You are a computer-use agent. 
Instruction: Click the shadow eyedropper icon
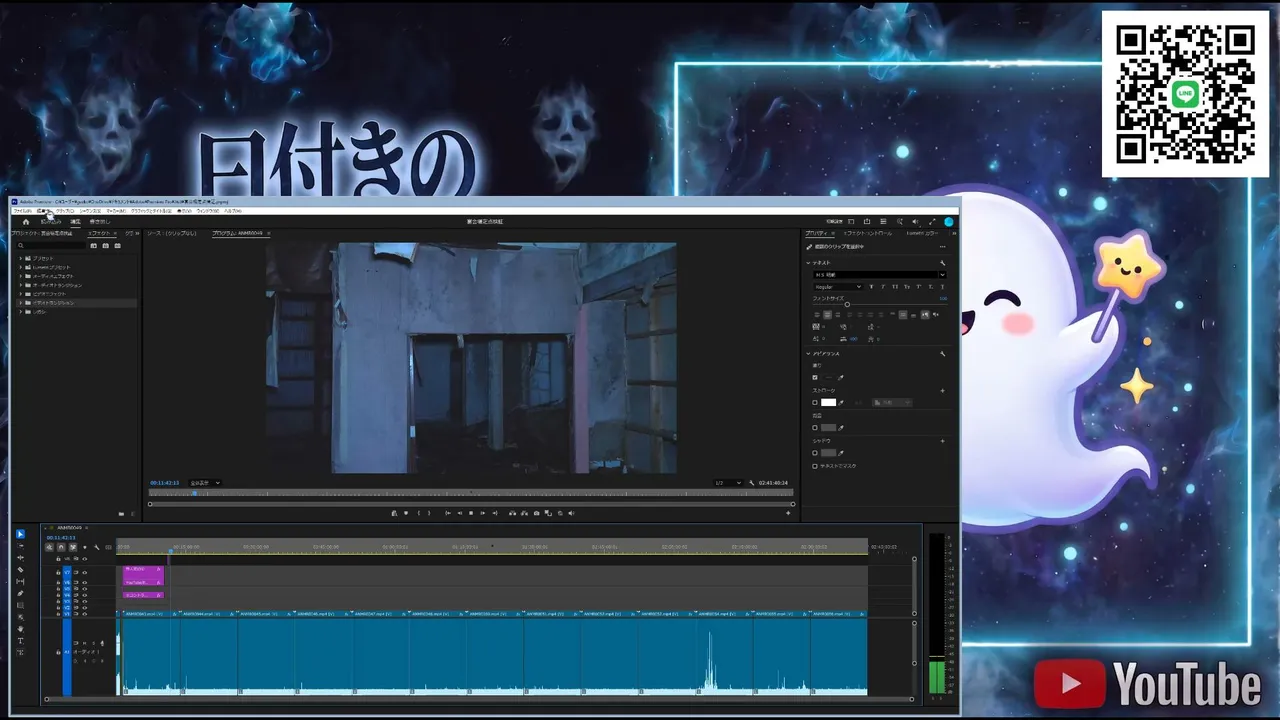coord(841,453)
